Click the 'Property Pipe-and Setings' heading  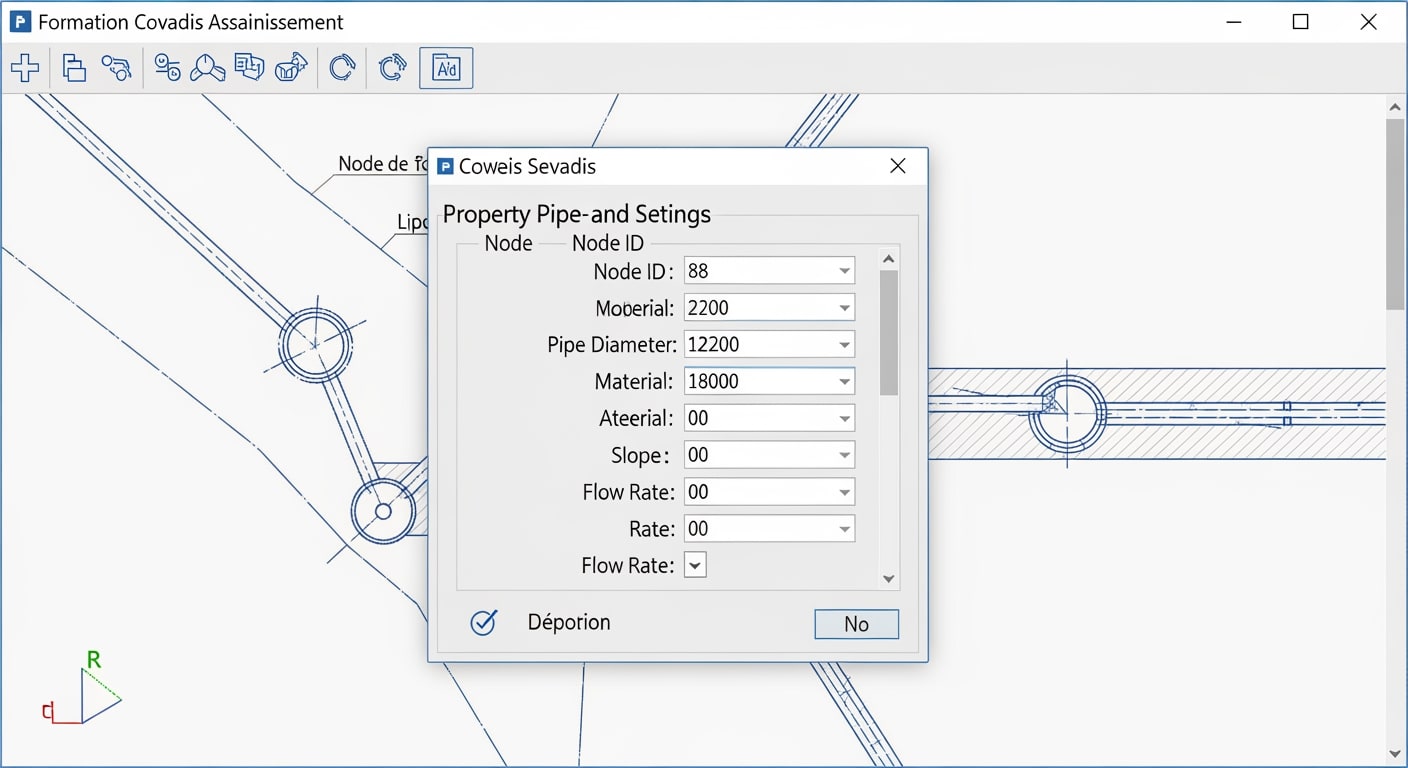pos(577,214)
